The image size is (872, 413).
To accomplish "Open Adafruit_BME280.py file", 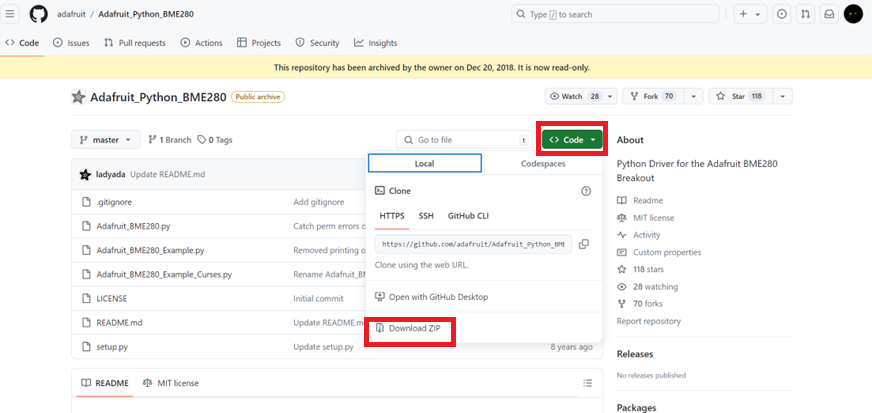I will [133, 226].
